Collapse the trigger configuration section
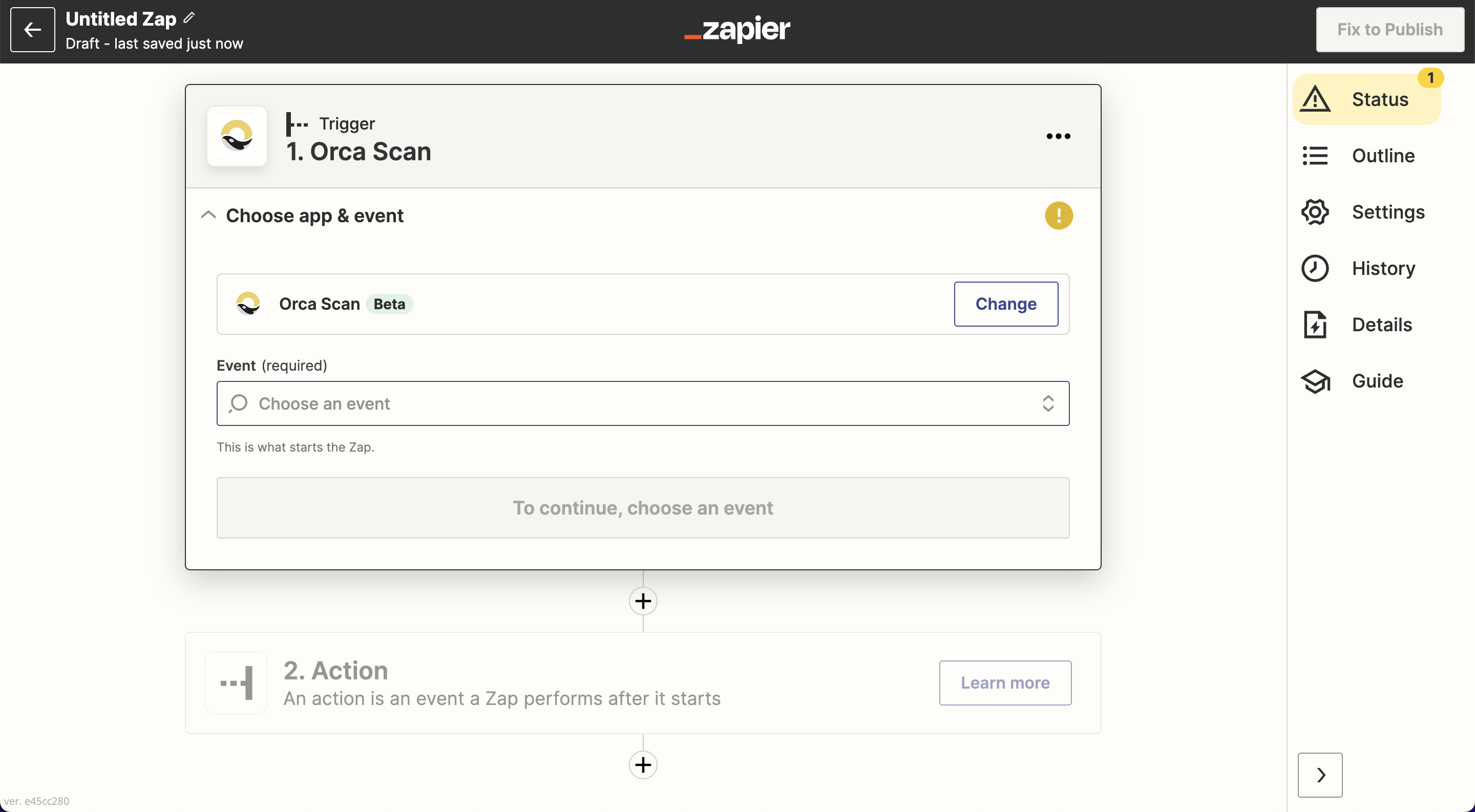This screenshot has width=1475, height=812. [x=209, y=215]
